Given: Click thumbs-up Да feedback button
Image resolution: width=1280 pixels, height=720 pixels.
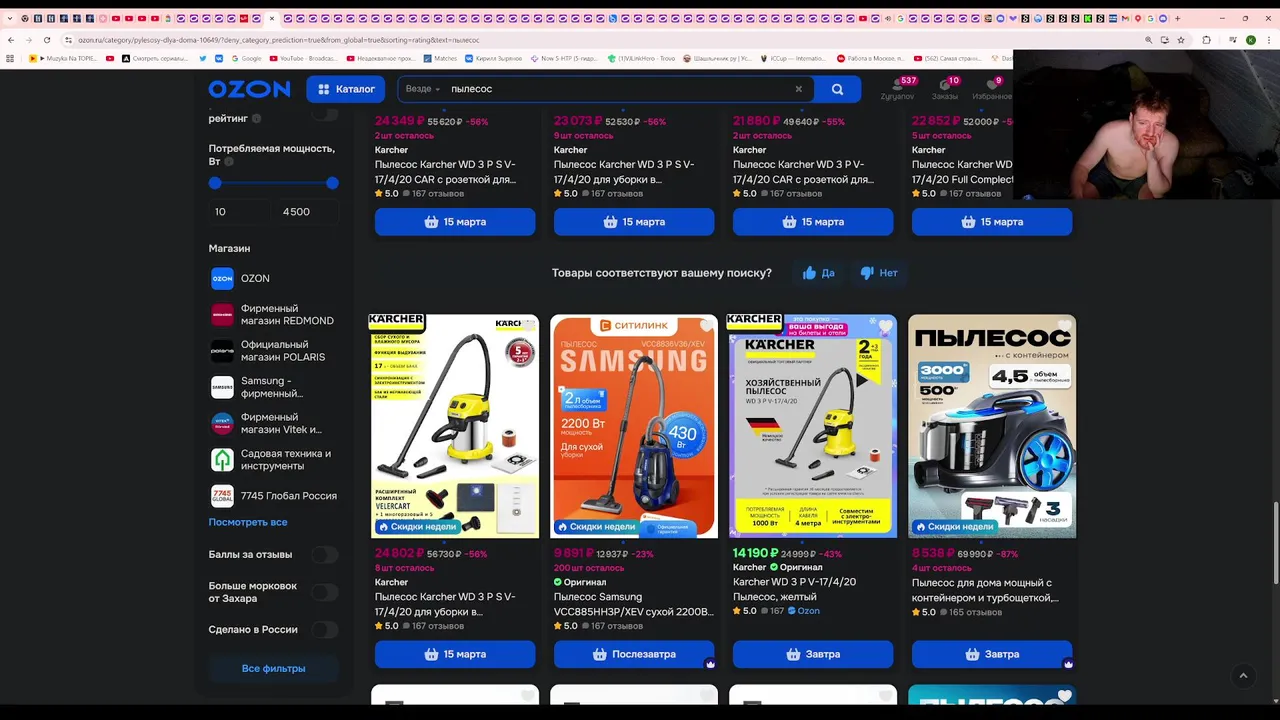Looking at the screenshot, I should coord(818,273).
